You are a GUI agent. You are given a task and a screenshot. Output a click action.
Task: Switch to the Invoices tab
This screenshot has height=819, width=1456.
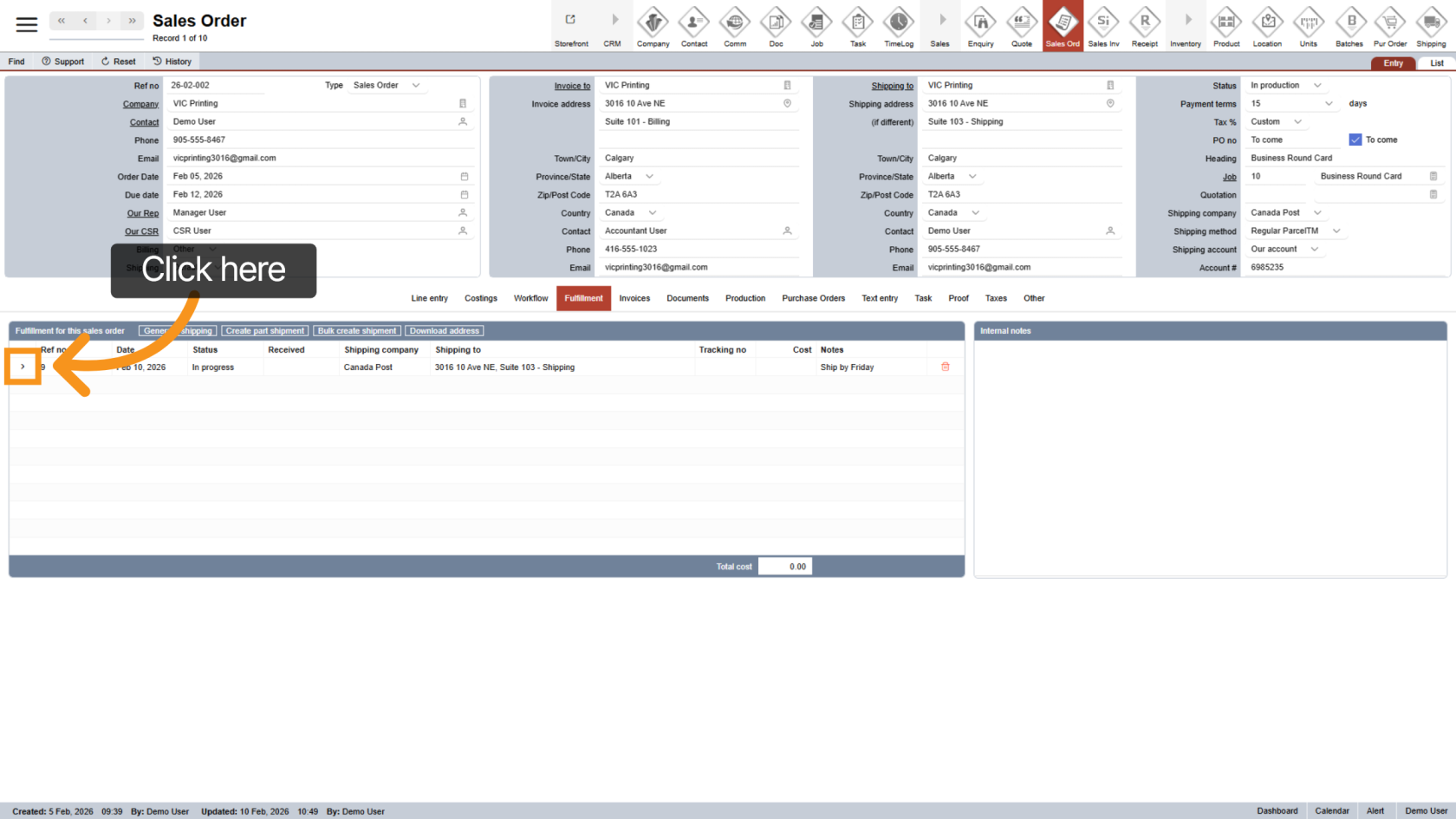pyautogui.click(x=634, y=298)
